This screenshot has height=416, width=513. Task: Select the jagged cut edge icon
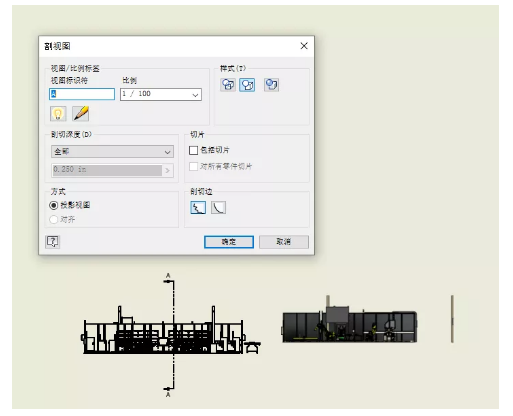pos(198,208)
